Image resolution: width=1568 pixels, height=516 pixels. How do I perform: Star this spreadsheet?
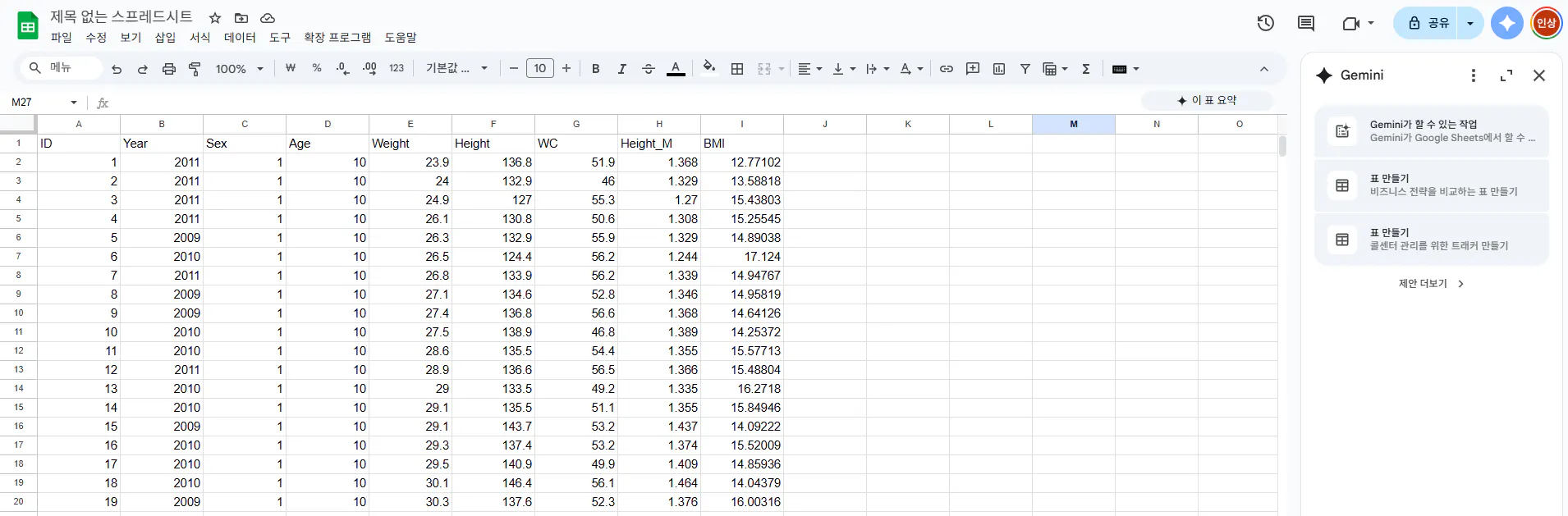(215, 18)
